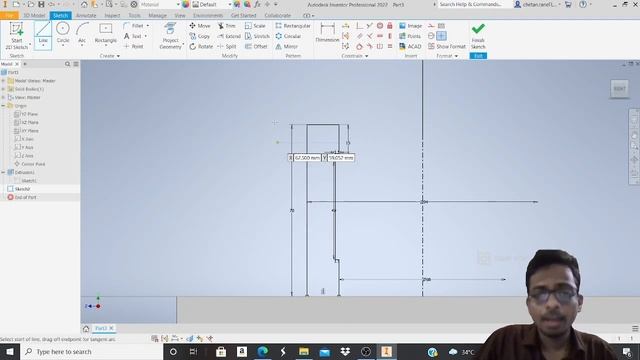
Task: Activate the Stretch command
Action: (x=257, y=36)
